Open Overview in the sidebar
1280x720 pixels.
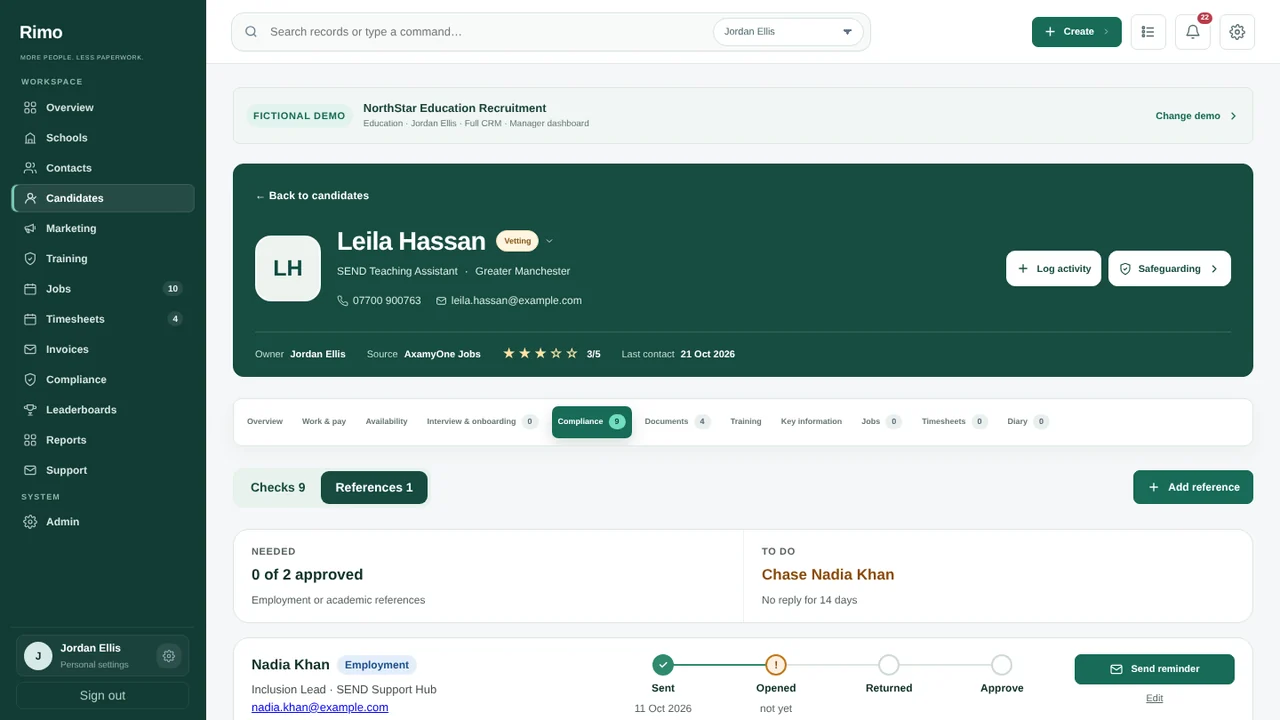tap(103, 108)
